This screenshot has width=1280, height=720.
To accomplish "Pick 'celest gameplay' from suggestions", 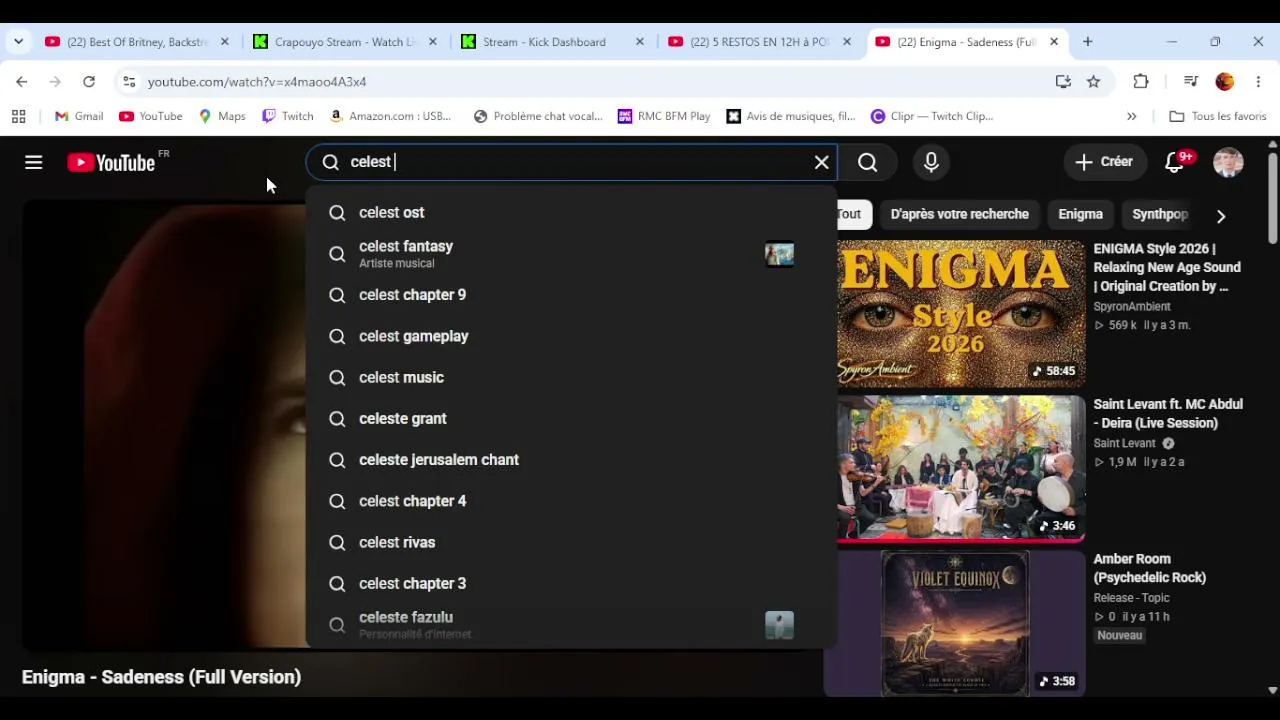I will coord(571,336).
